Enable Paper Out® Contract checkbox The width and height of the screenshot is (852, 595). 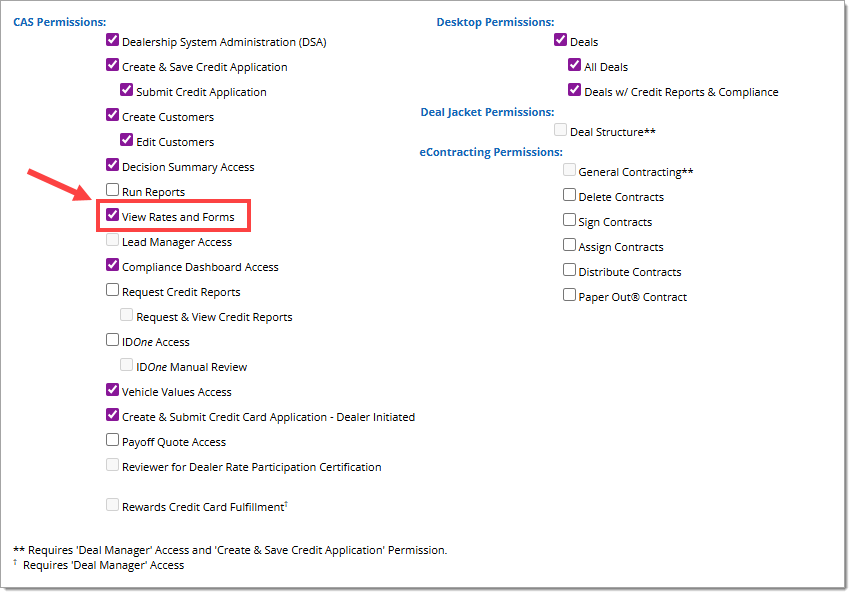pyautogui.click(x=570, y=297)
